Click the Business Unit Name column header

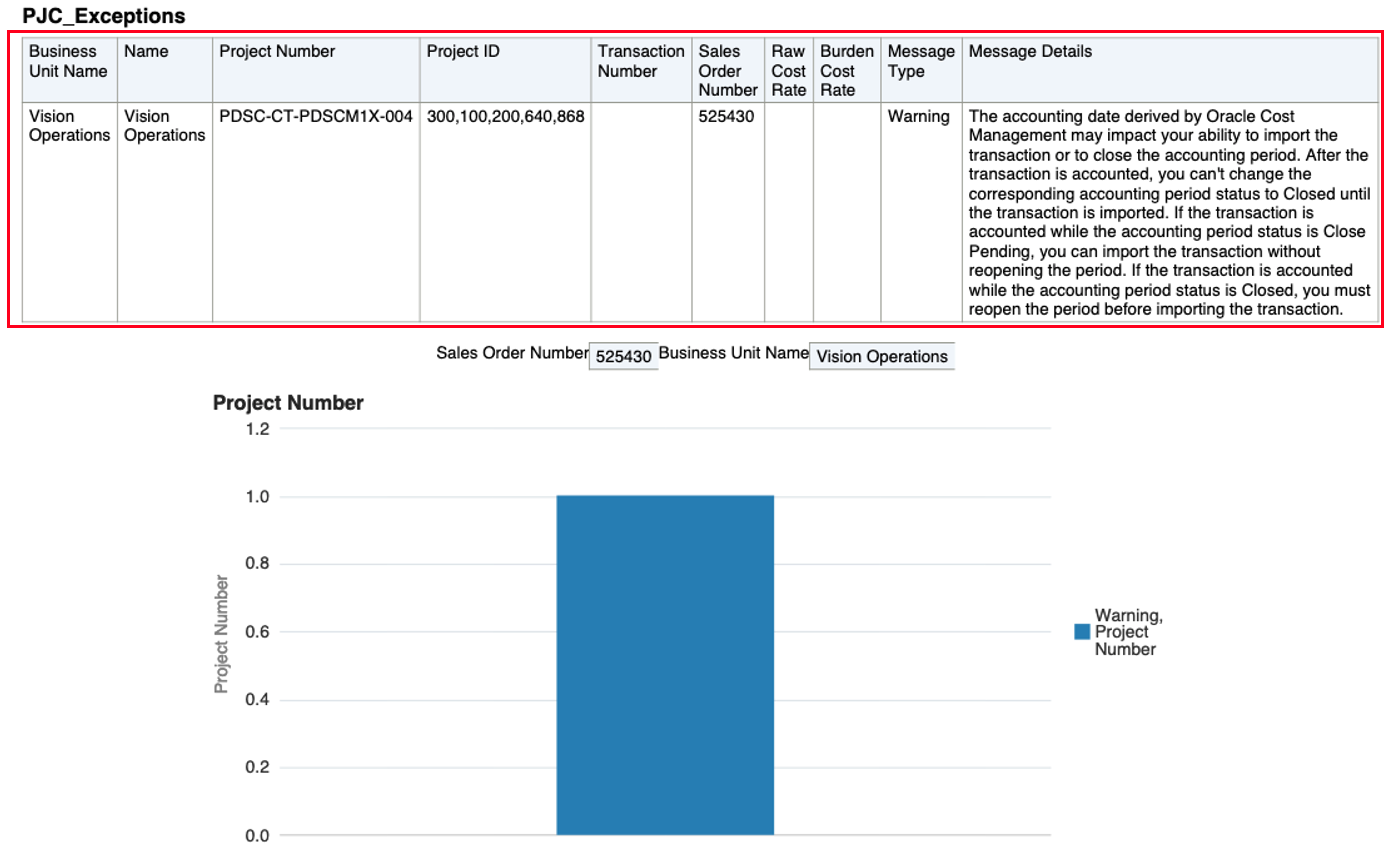click(69, 69)
